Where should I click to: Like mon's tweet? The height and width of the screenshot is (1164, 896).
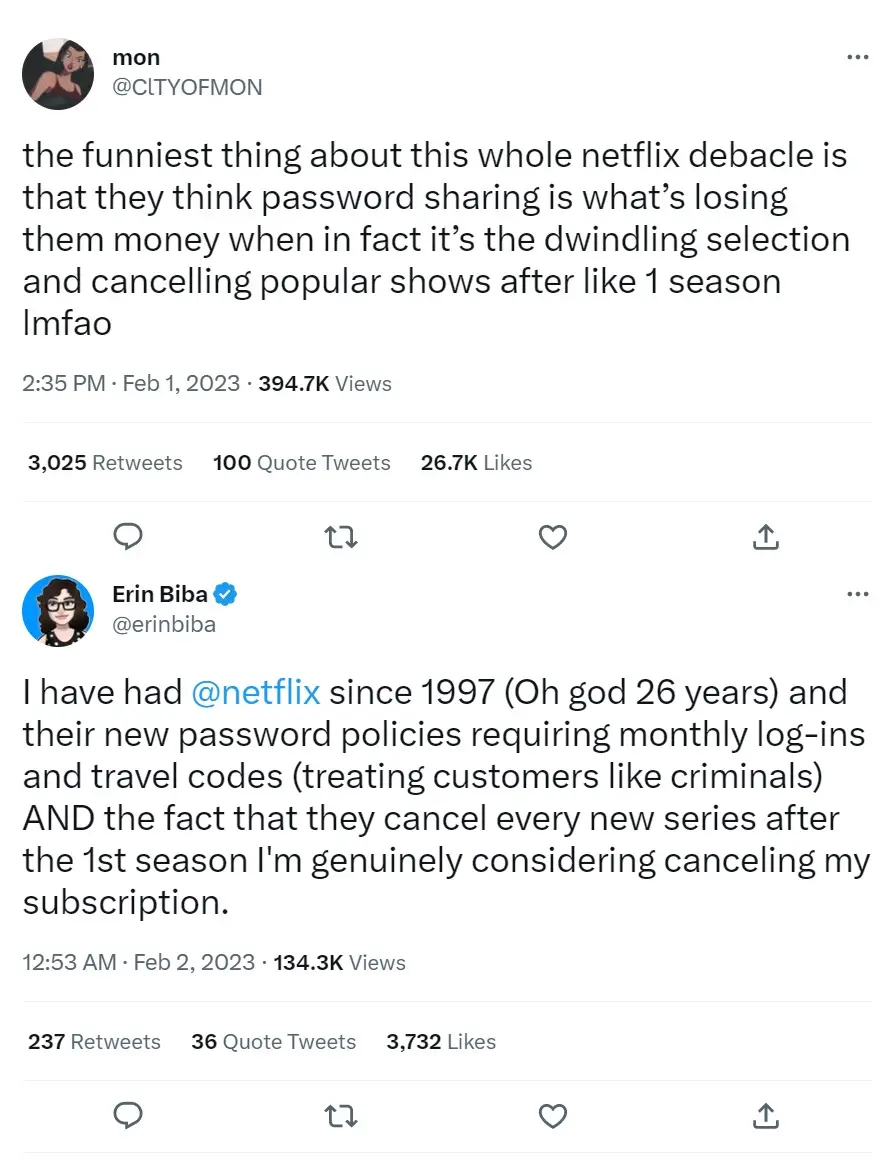[552, 537]
